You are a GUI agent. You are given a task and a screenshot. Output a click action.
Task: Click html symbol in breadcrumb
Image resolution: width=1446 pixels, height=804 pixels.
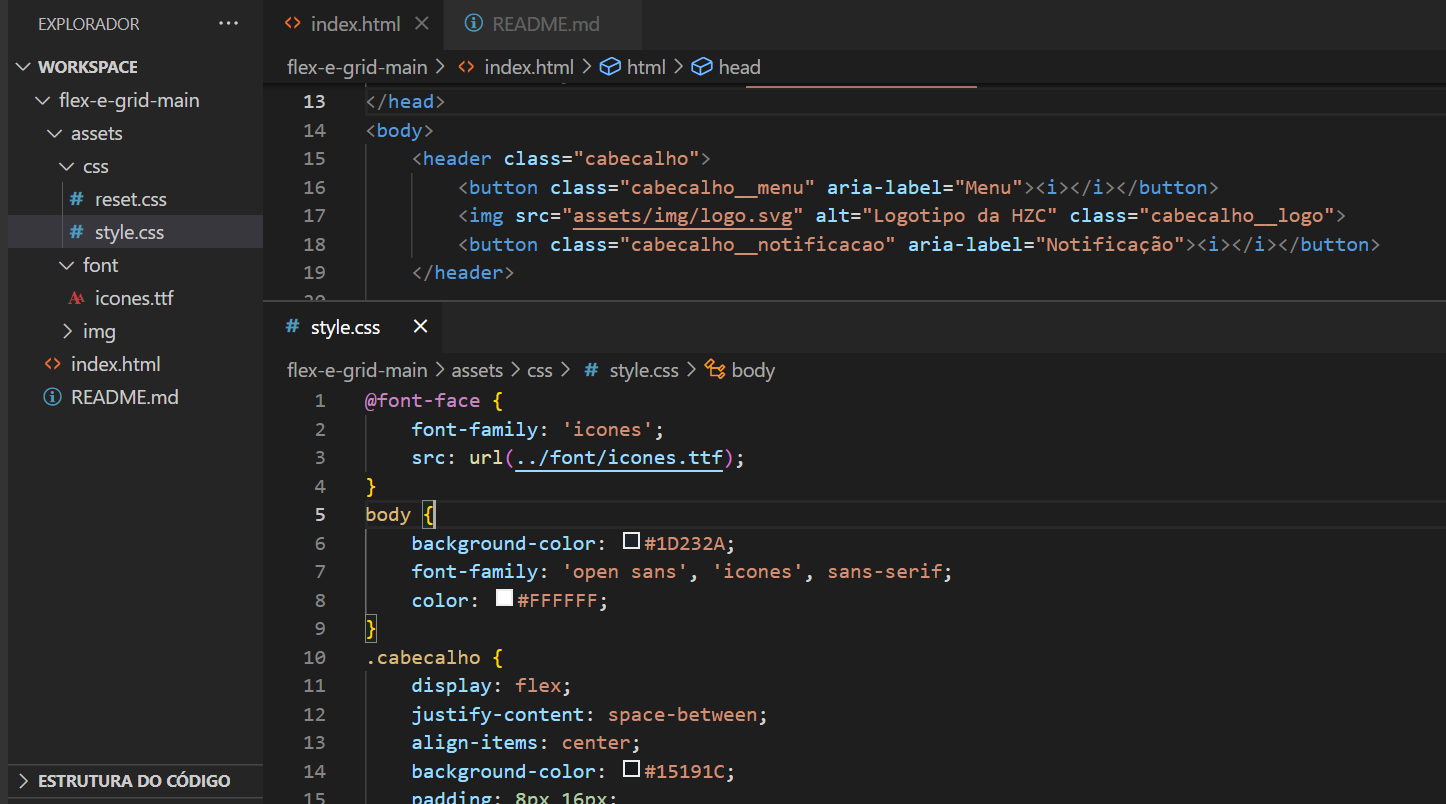(646, 67)
